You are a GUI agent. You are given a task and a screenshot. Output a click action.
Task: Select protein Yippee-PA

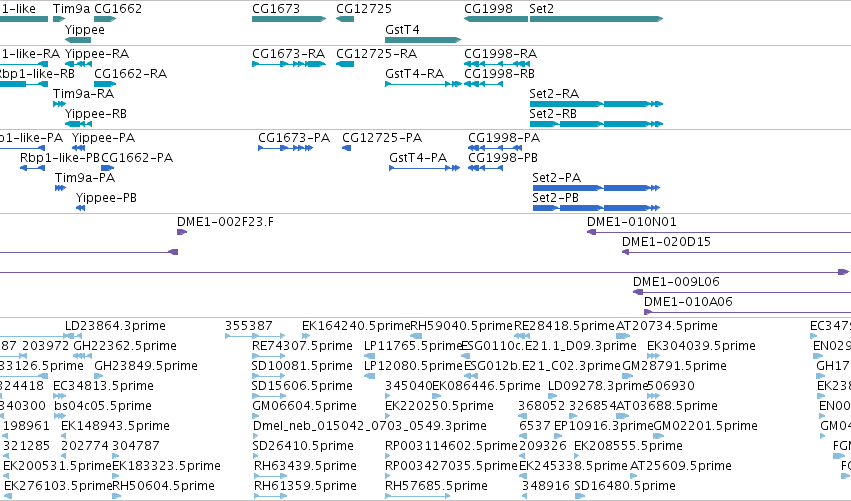79,148
